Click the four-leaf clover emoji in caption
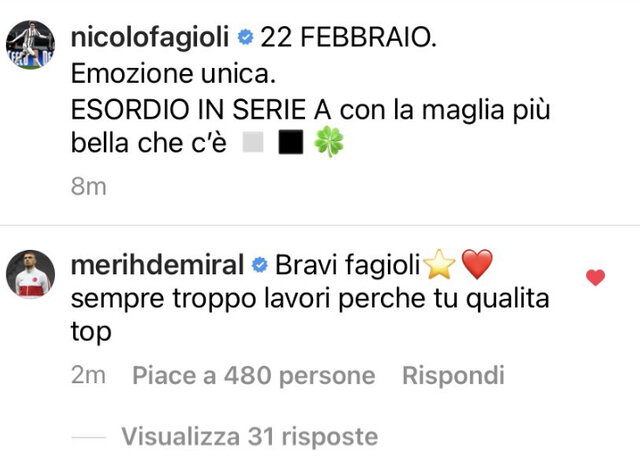 (x=329, y=142)
